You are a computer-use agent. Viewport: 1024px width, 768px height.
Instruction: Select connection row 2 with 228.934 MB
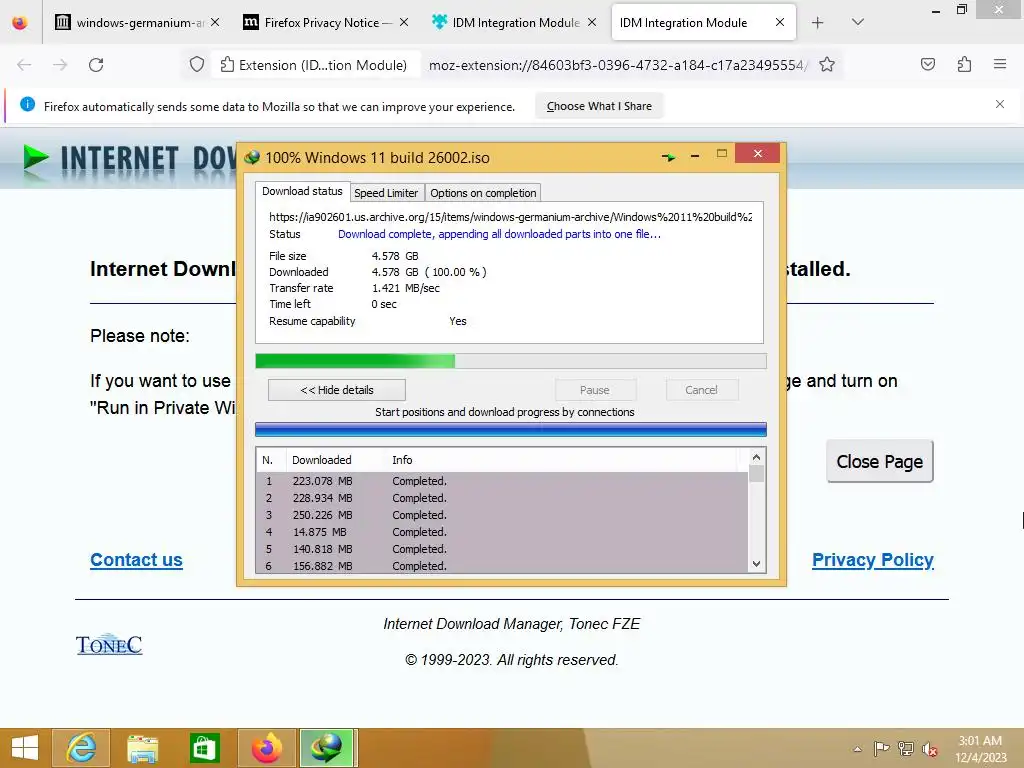pyautogui.click(x=502, y=498)
